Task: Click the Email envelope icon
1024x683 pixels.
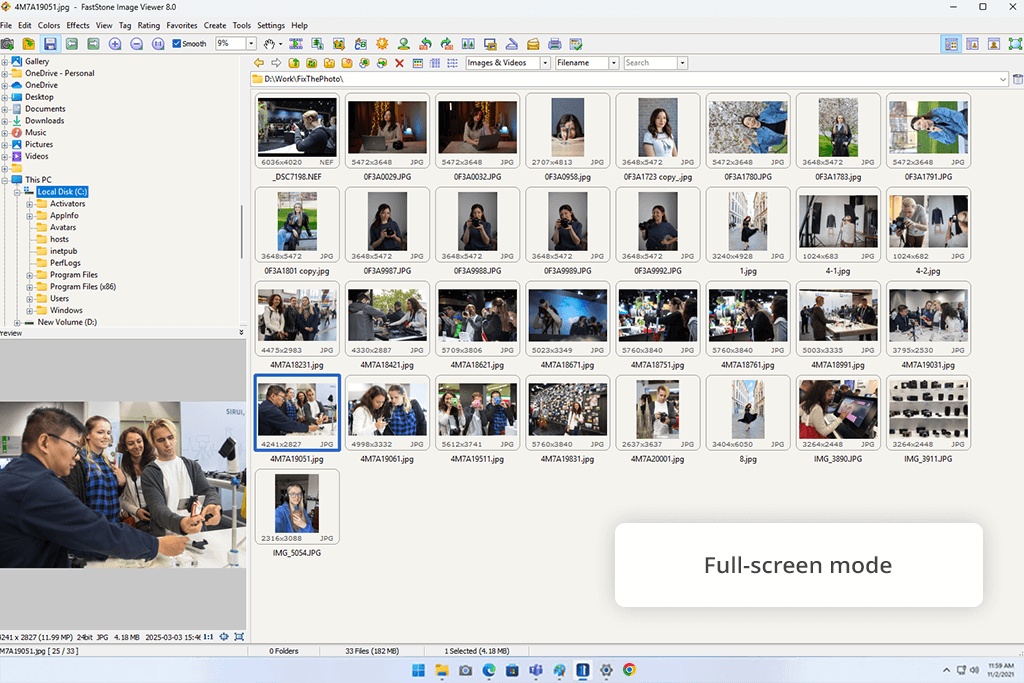Action: (533, 44)
